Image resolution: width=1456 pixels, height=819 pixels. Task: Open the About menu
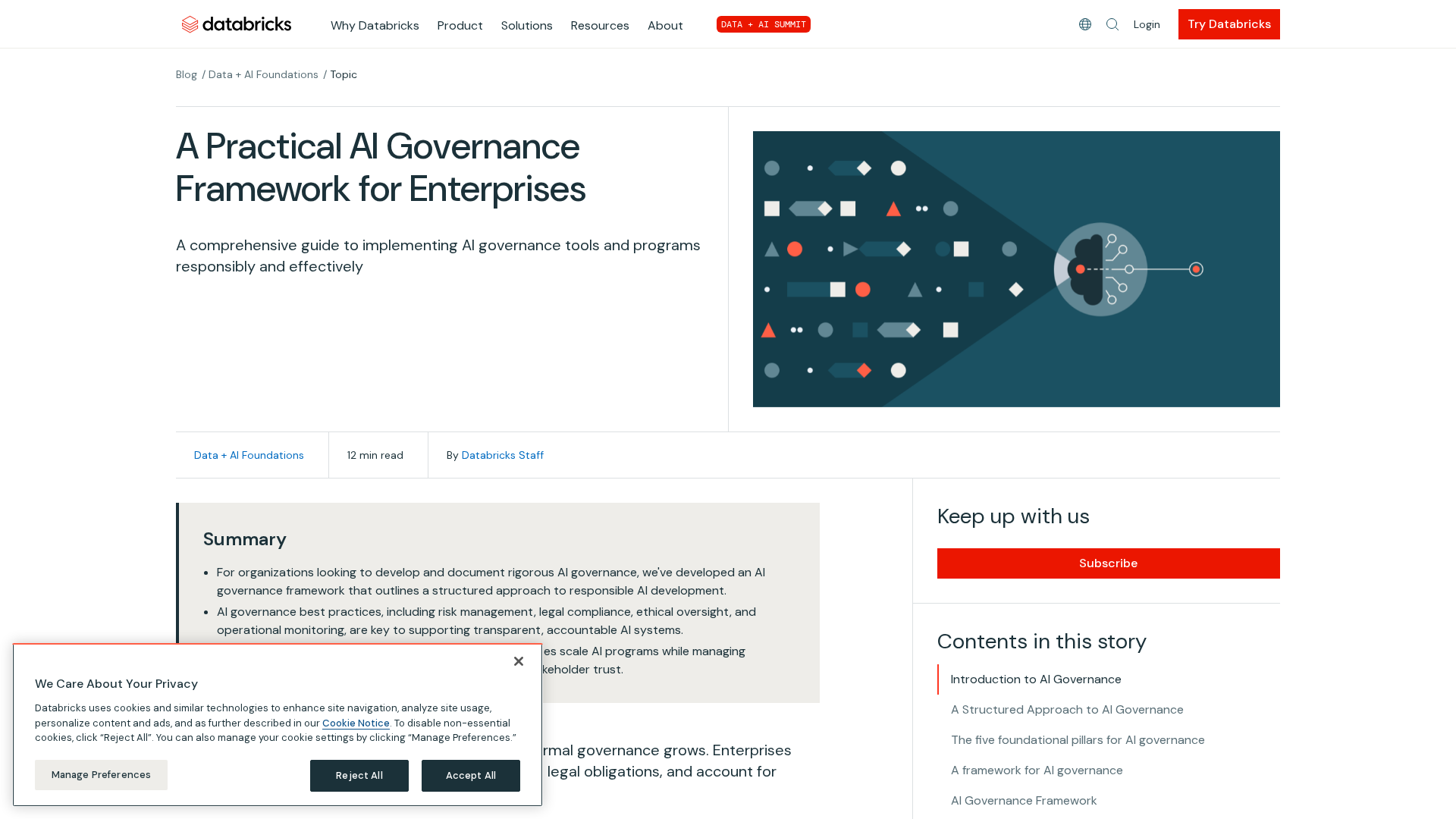click(665, 25)
